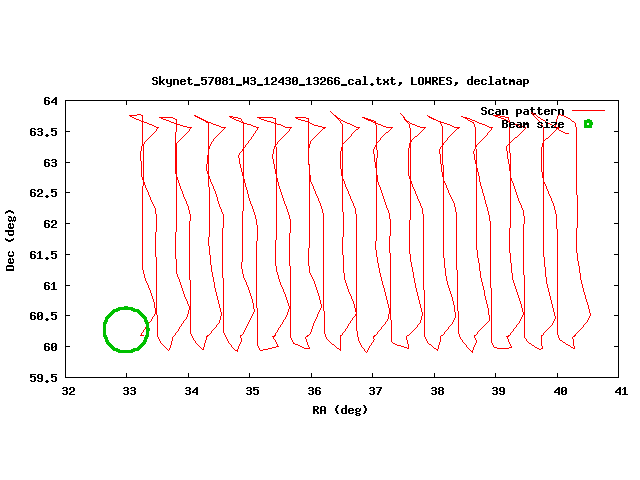
Task: Click y-axis tick label 61.5
Action: tap(44, 255)
